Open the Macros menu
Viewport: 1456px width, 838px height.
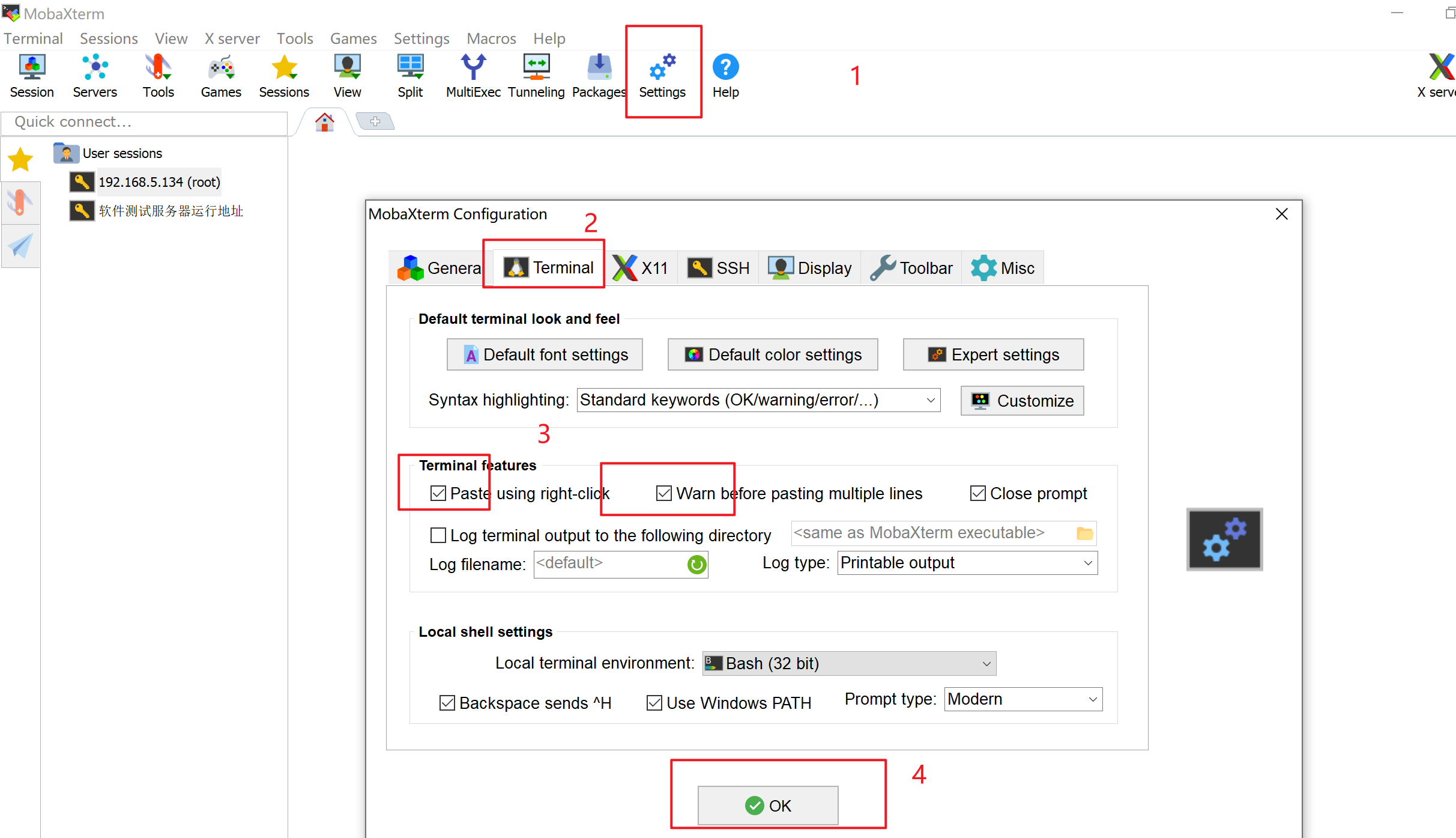491,38
